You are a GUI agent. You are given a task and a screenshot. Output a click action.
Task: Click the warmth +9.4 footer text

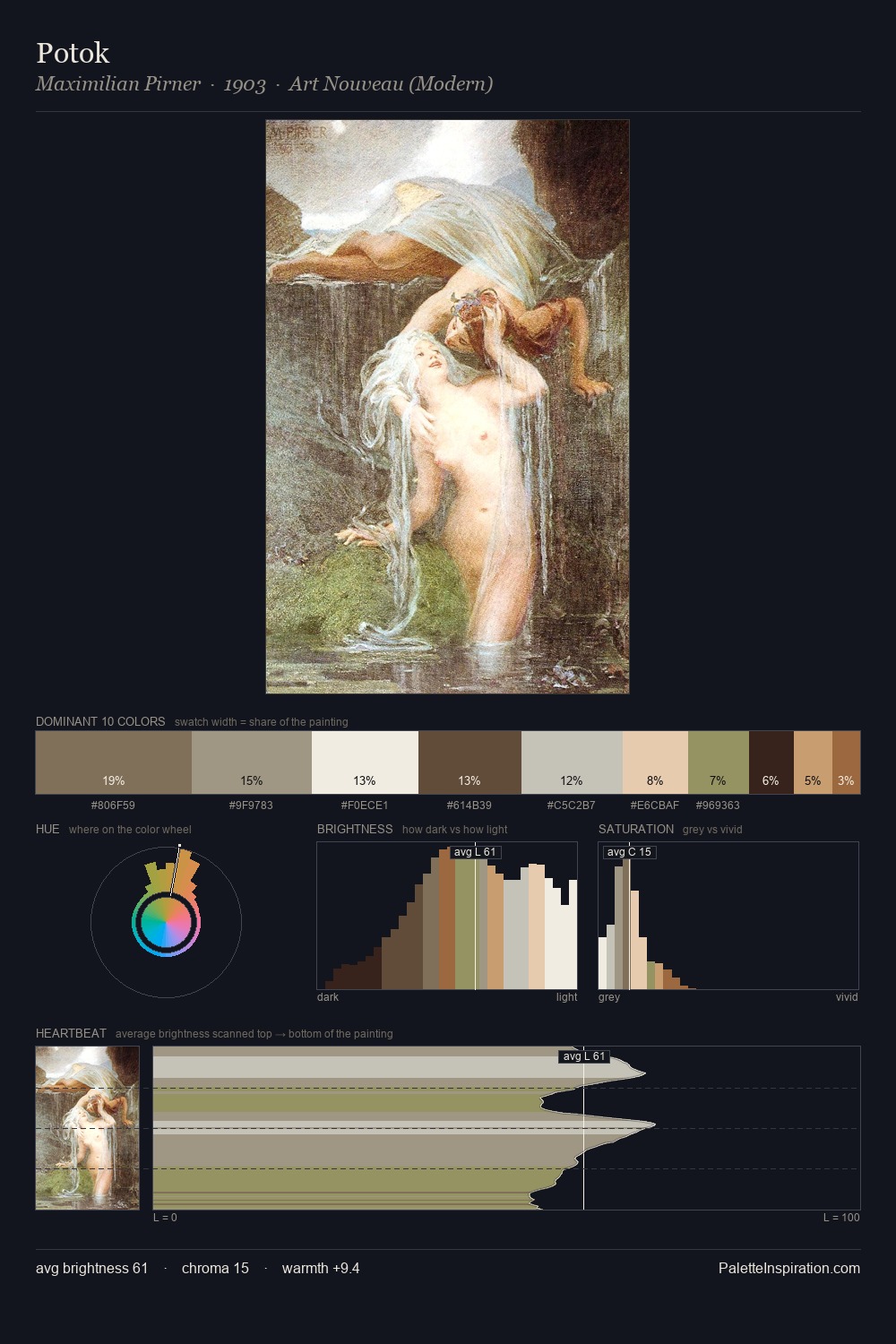pyautogui.click(x=321, y=1268)
